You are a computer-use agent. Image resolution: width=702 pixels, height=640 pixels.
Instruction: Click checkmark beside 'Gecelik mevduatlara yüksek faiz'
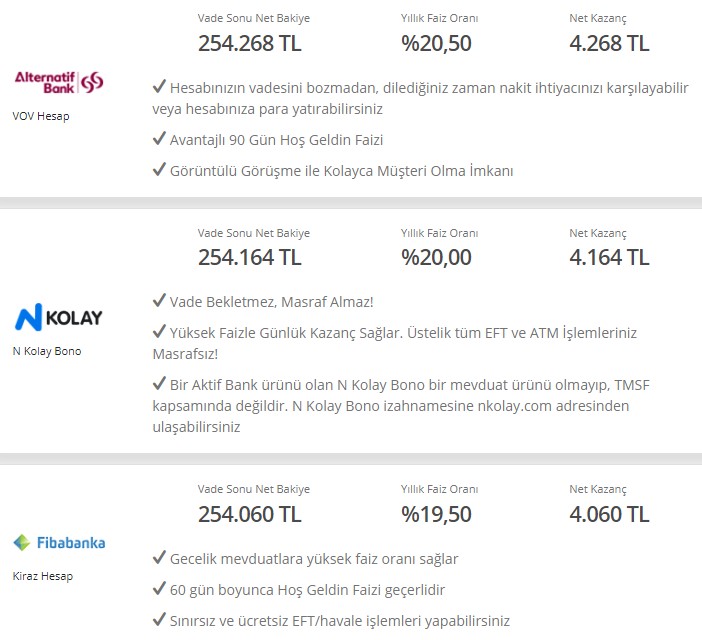click(159, 557)
